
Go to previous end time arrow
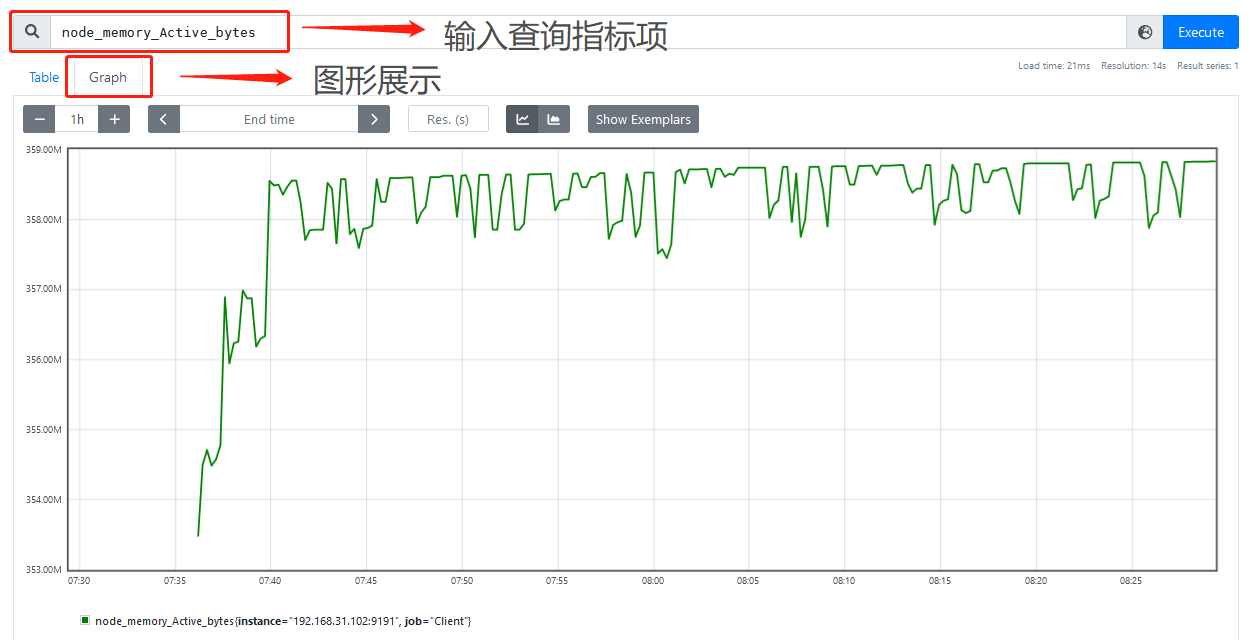pos(164,119)
